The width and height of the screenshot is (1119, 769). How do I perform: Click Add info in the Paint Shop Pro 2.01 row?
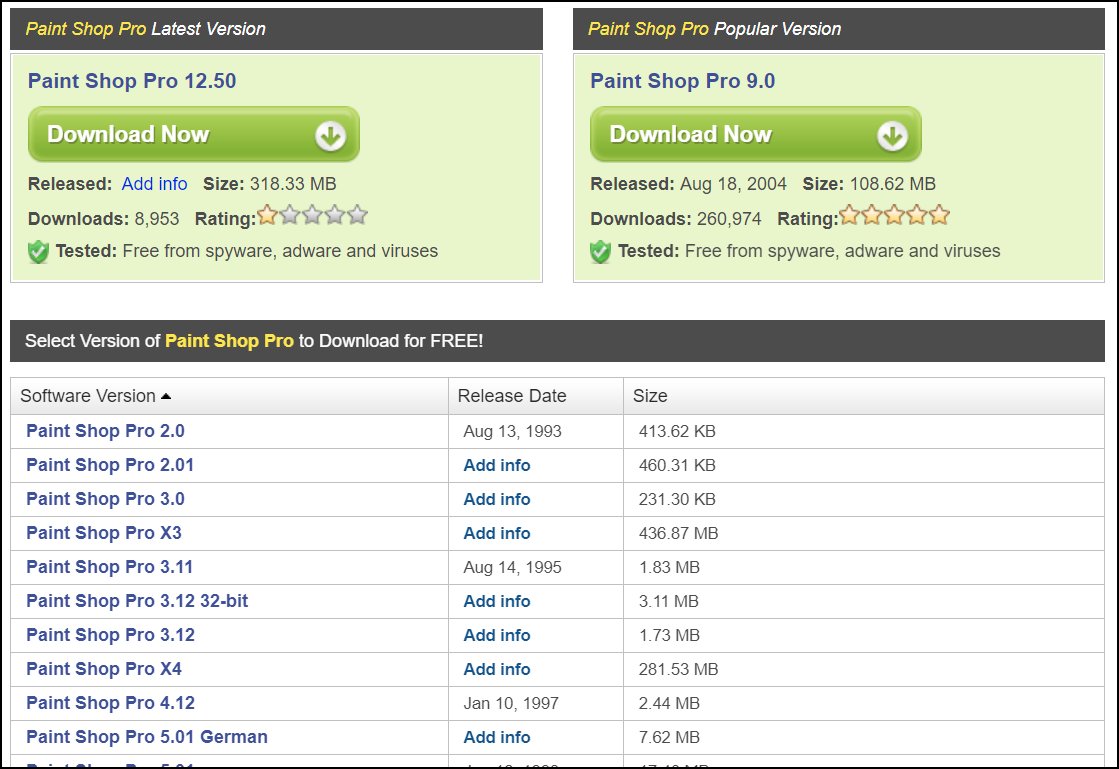point(497,465)
